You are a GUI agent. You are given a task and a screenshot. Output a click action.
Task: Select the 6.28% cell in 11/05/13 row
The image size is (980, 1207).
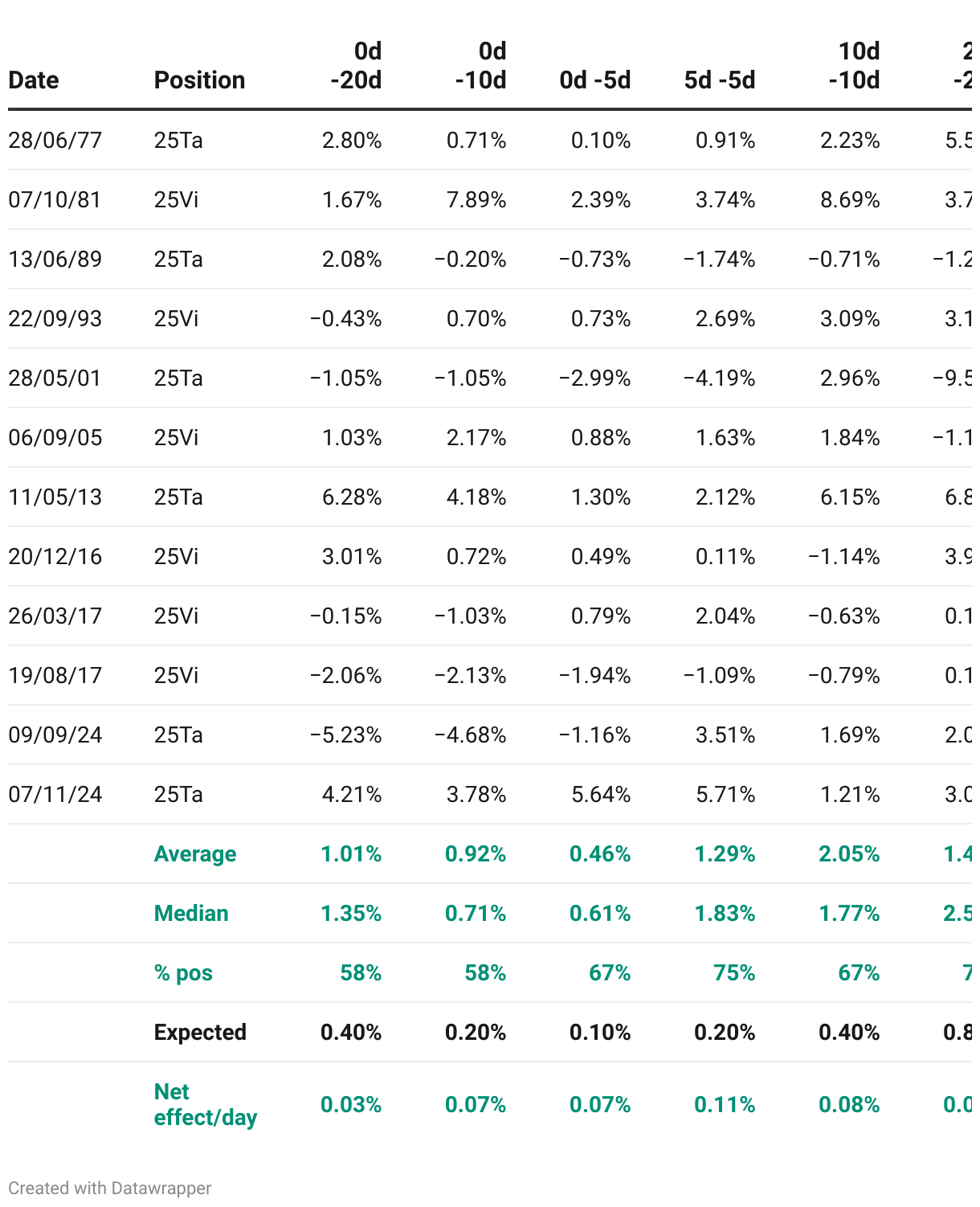352,497
